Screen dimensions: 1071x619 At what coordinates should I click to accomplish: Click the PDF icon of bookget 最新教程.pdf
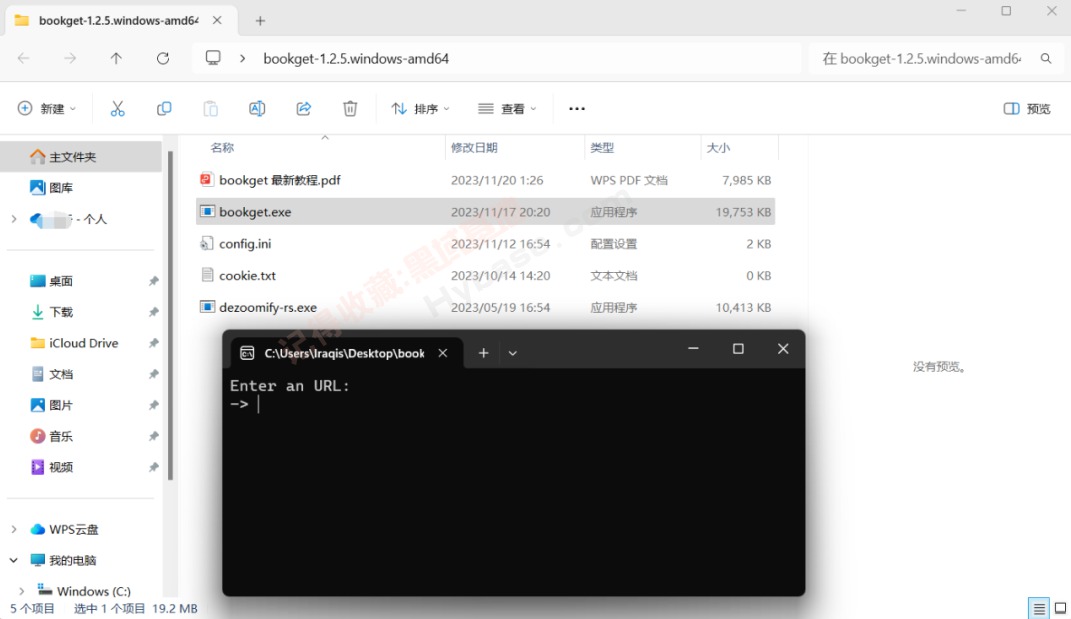click(206, 180)
